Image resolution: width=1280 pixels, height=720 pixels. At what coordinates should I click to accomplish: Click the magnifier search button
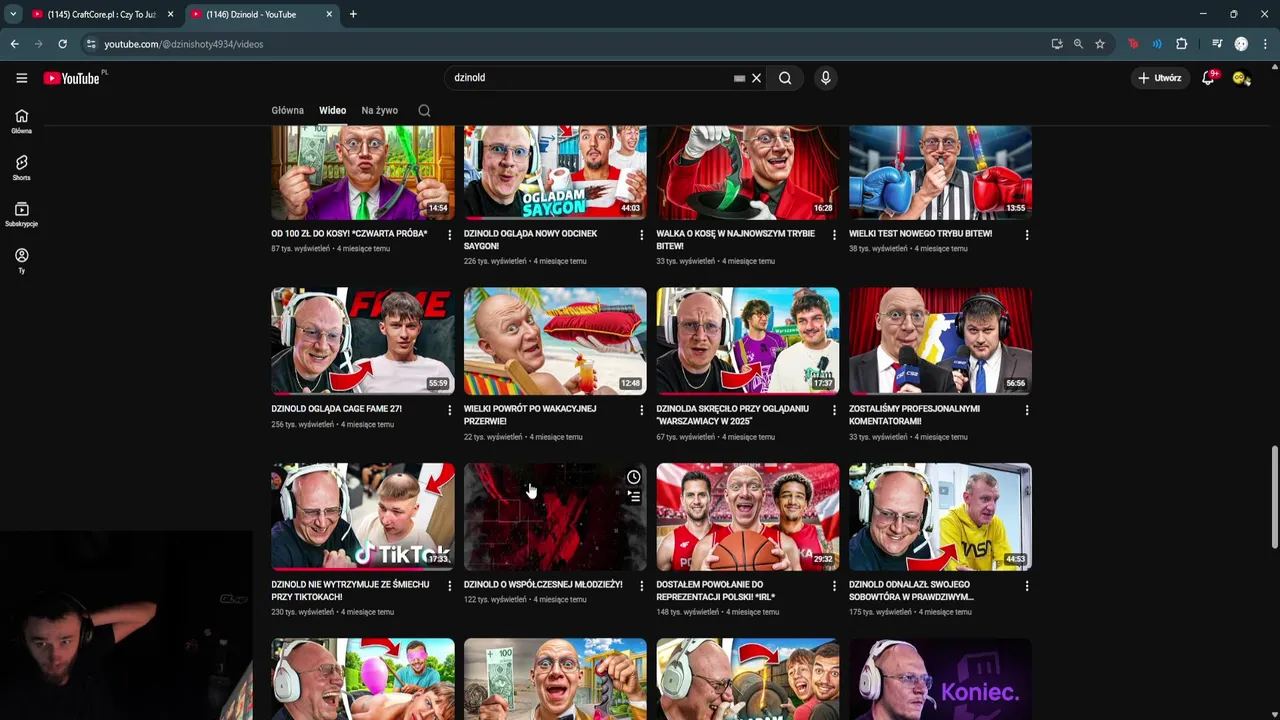785,78
